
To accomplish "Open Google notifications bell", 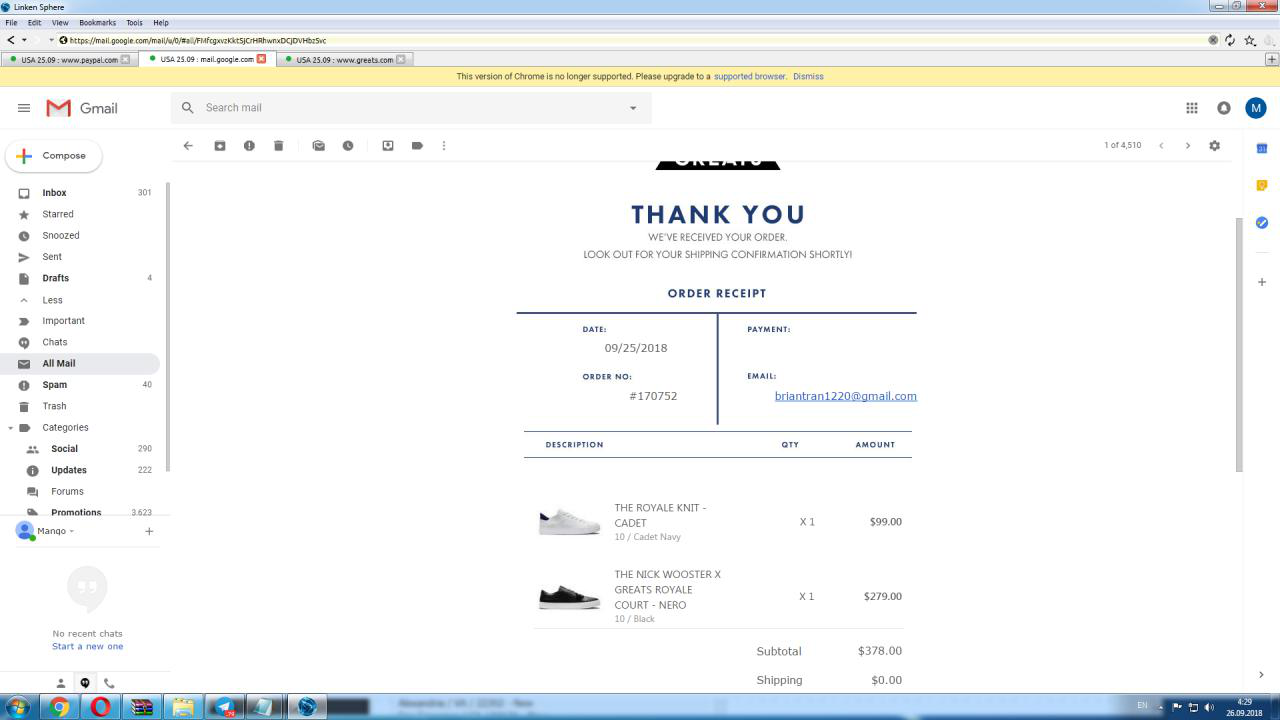I will [x=1224, y=108].
